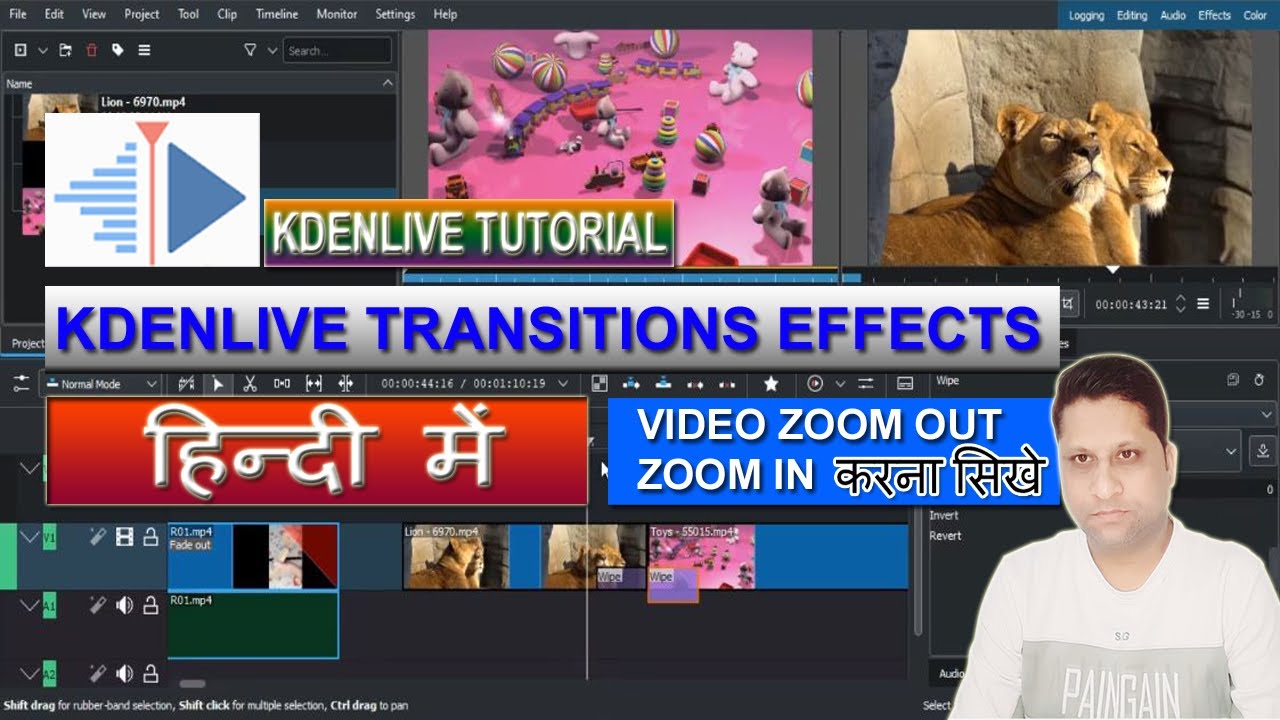The height and width of the screenshot is (720, 1280).
Task: Click the A1 track effects wand icon
Action: click(x=98, y=605)
